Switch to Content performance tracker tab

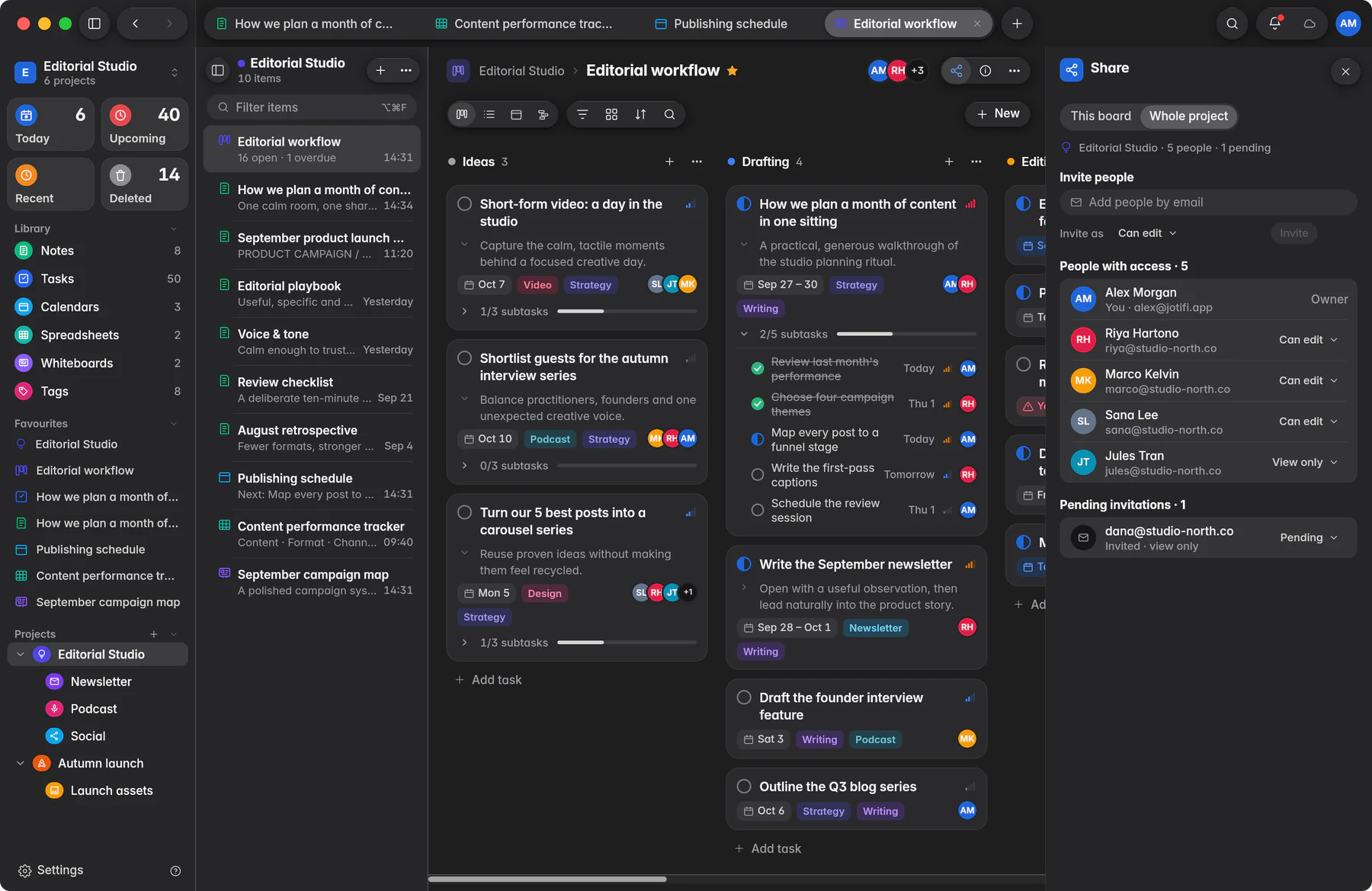[x=523, y=24]
